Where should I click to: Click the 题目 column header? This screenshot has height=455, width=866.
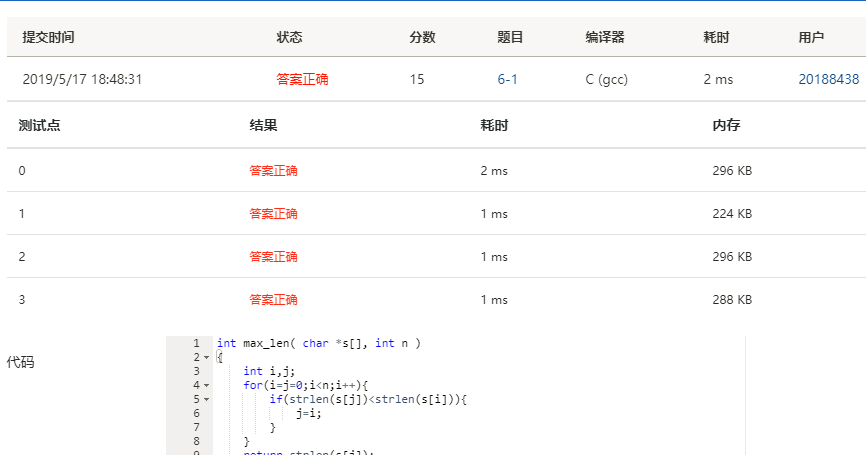510,38
